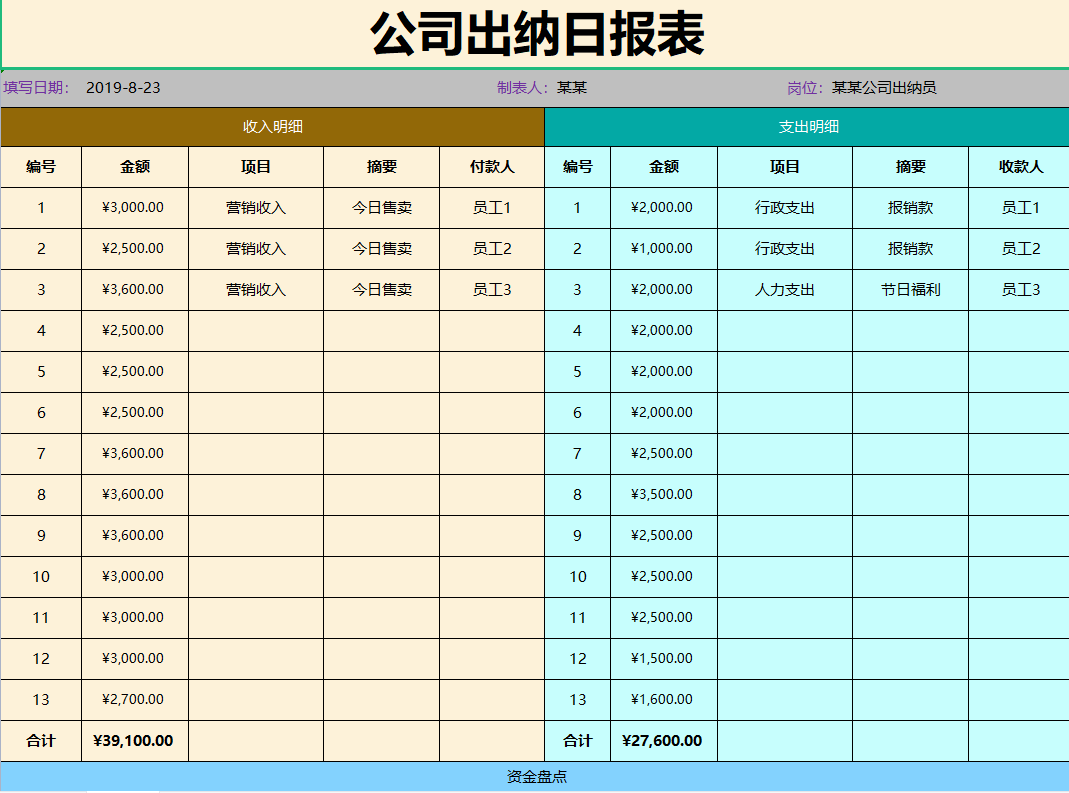Viewport: 1069px width, 793px height.
Task: Select the 岗位 field showing 某某公司出纳员
Action: 875,88
